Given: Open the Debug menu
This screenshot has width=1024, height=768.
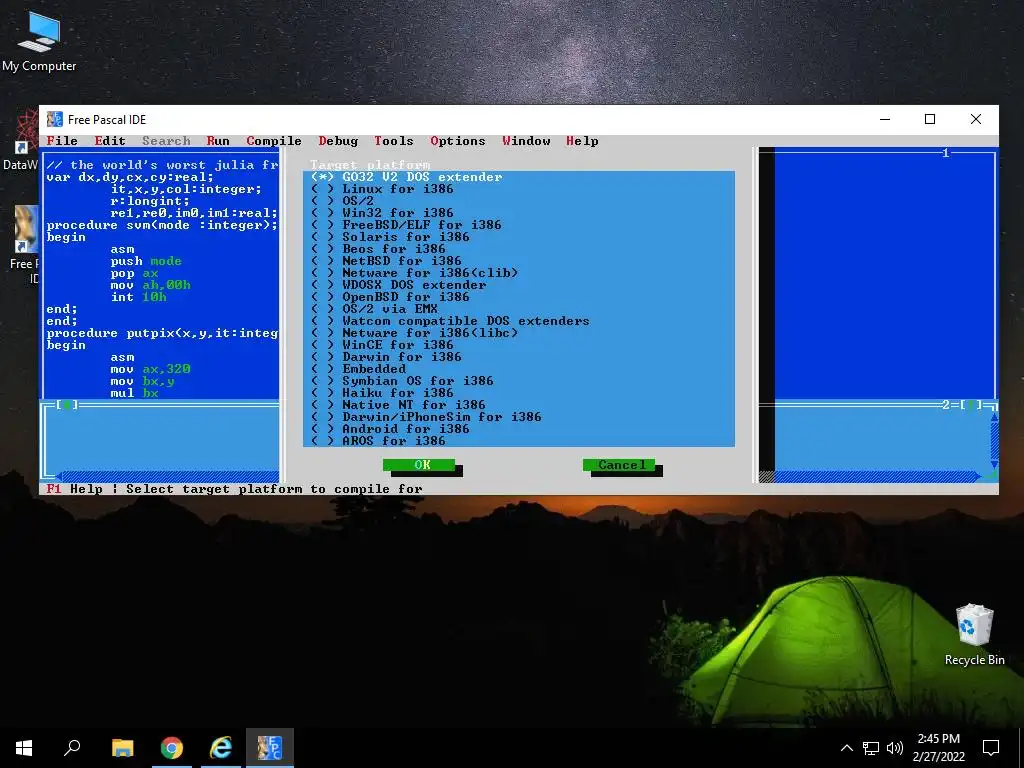Looking at the screenshot, I should [338, 141].
